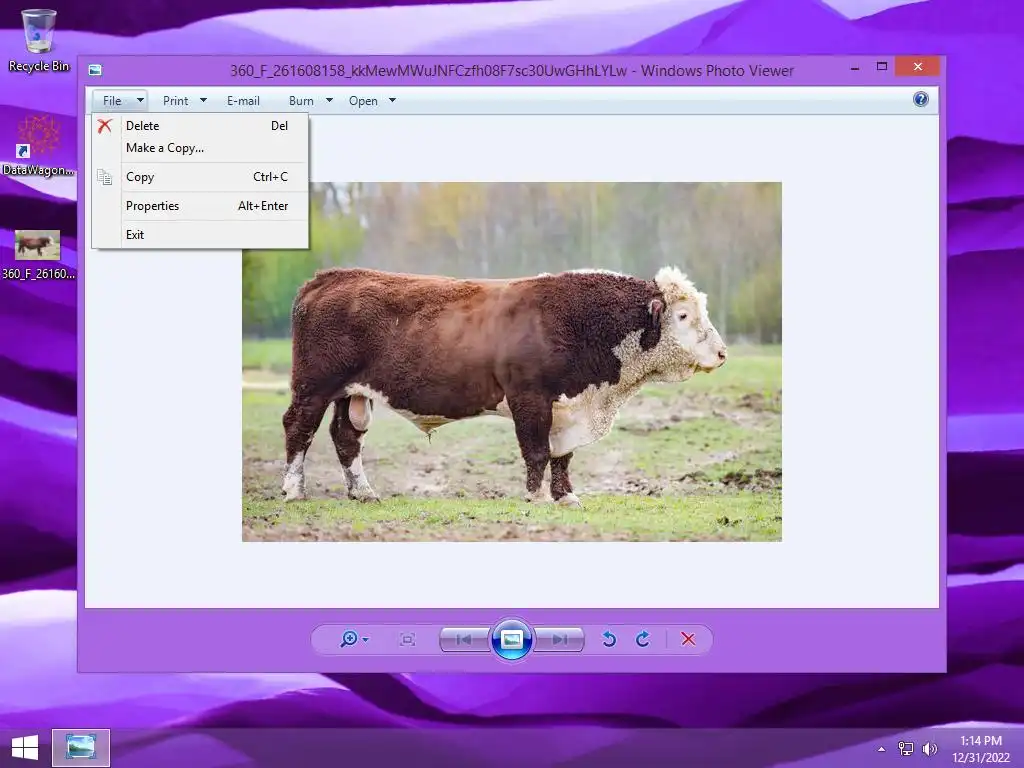The width and height of the screenshot is (1024, 768).
Task: Click the E-mail toolbar button
Action: pyautogui.click(x=243, y=101)
